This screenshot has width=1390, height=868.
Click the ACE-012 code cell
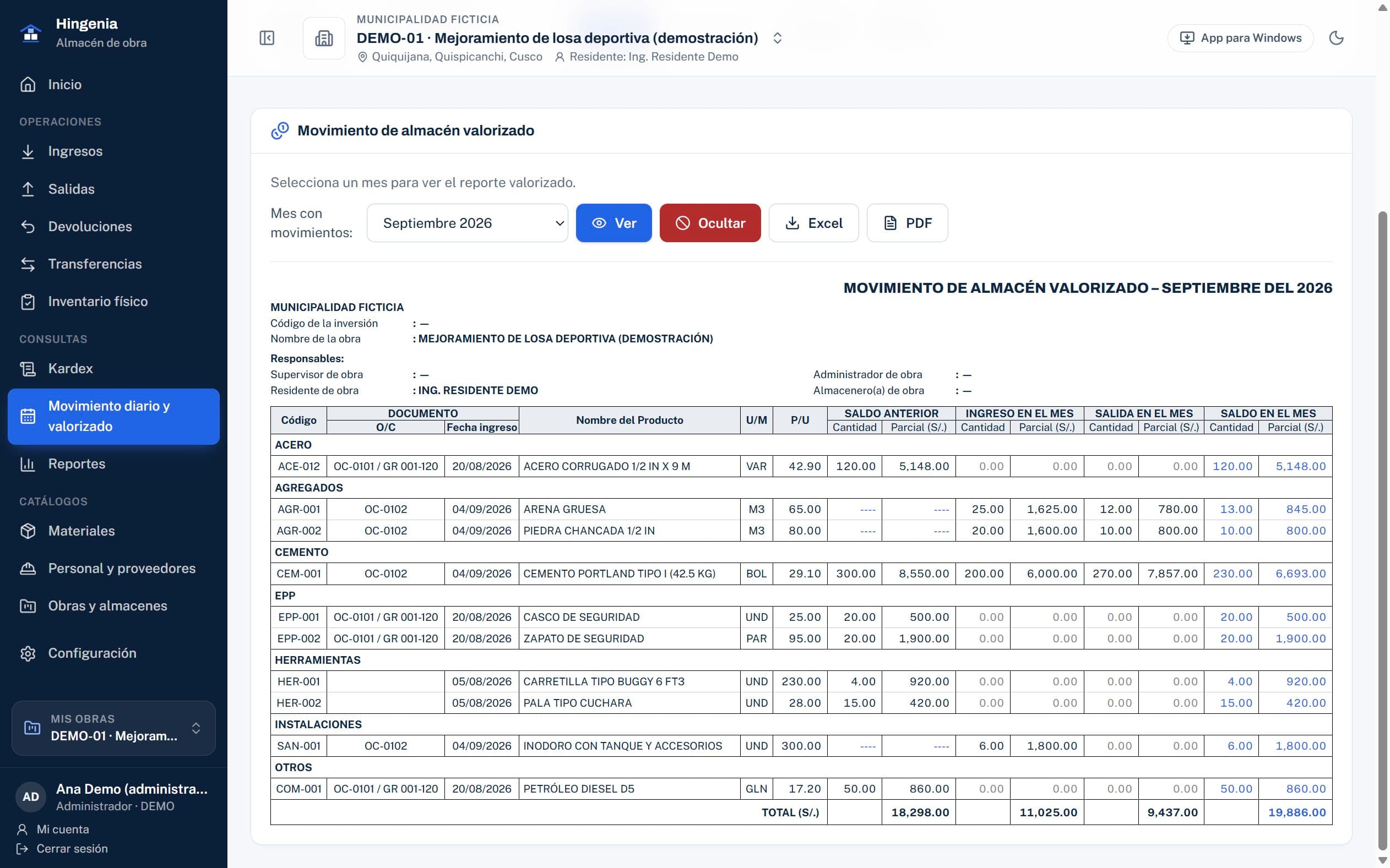point(298,466)
